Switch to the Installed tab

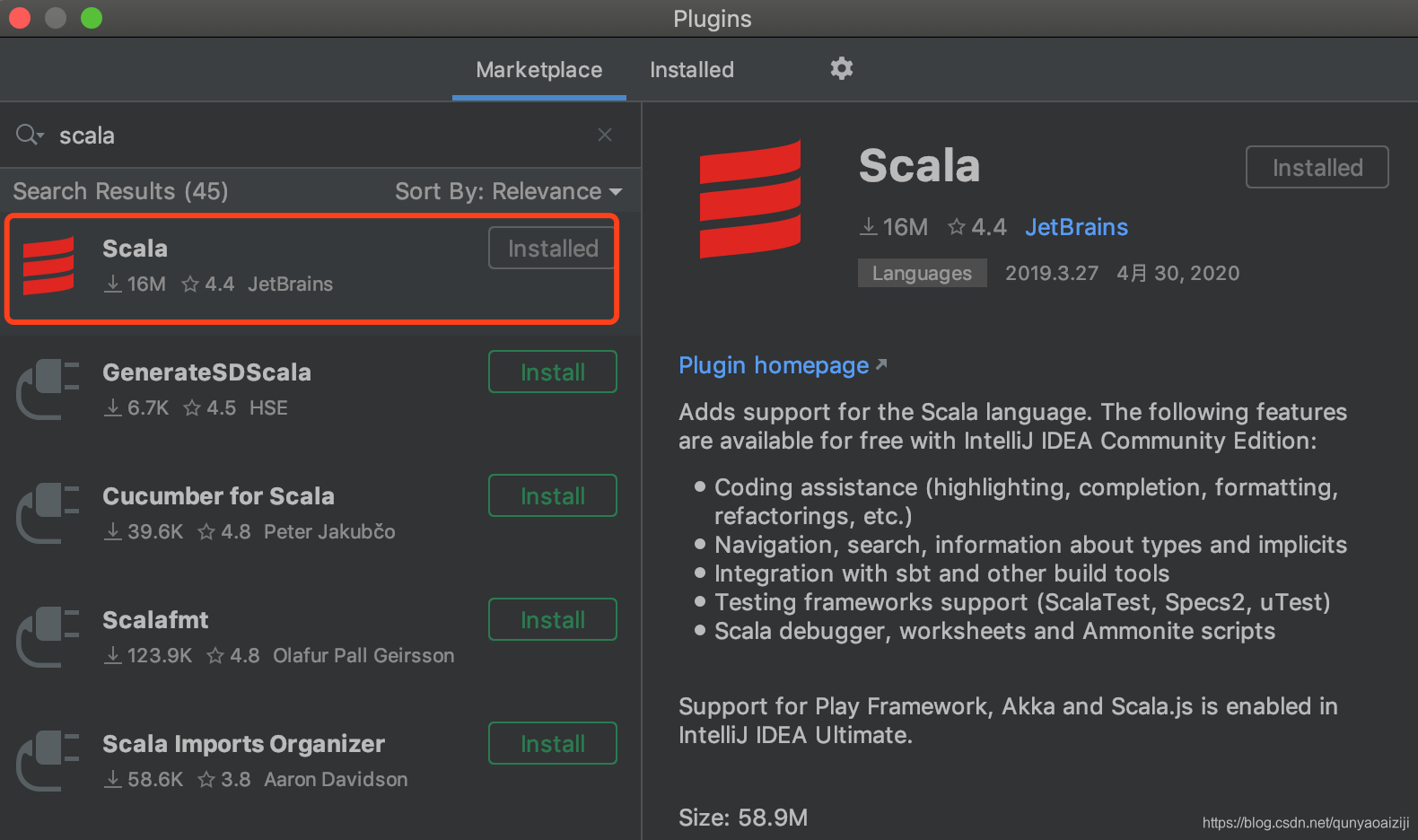[x=691, y=70]
